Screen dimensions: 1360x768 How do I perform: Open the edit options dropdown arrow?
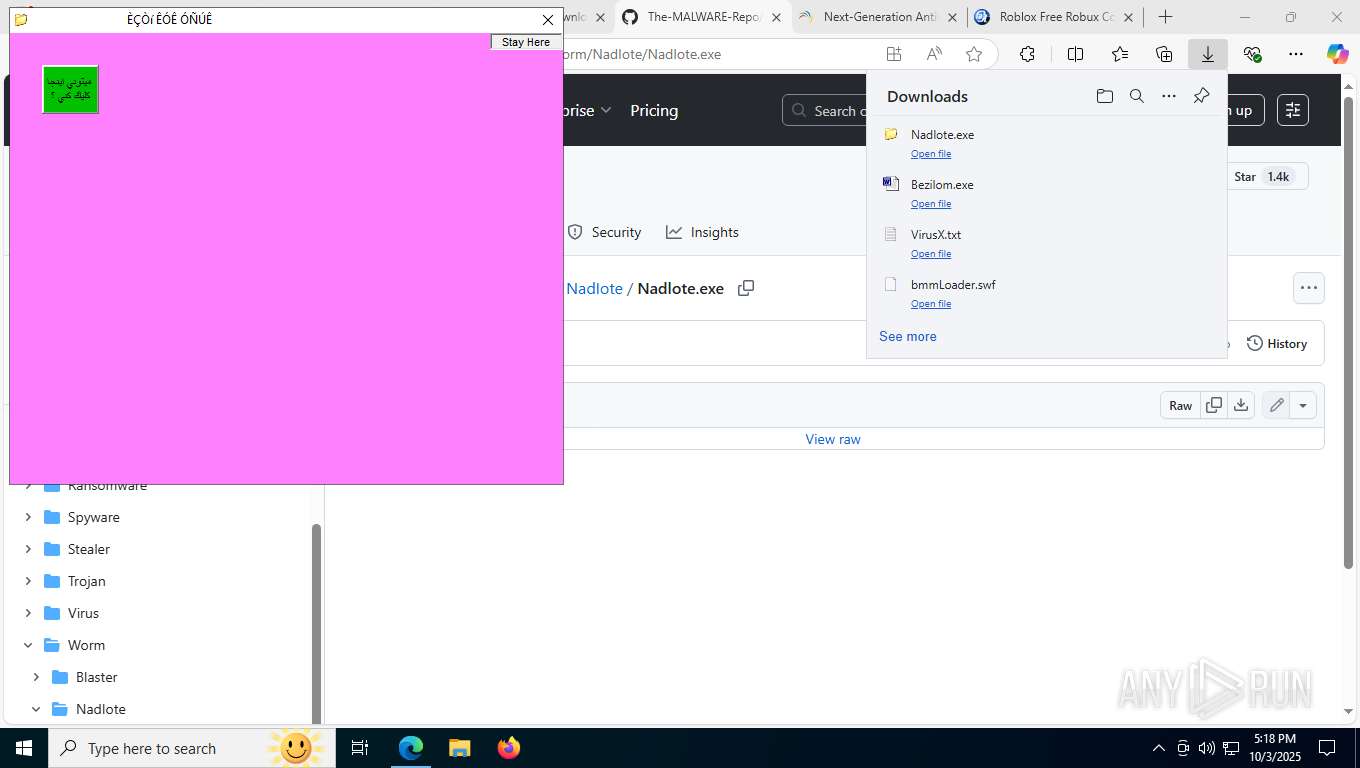click(1303, 405)
